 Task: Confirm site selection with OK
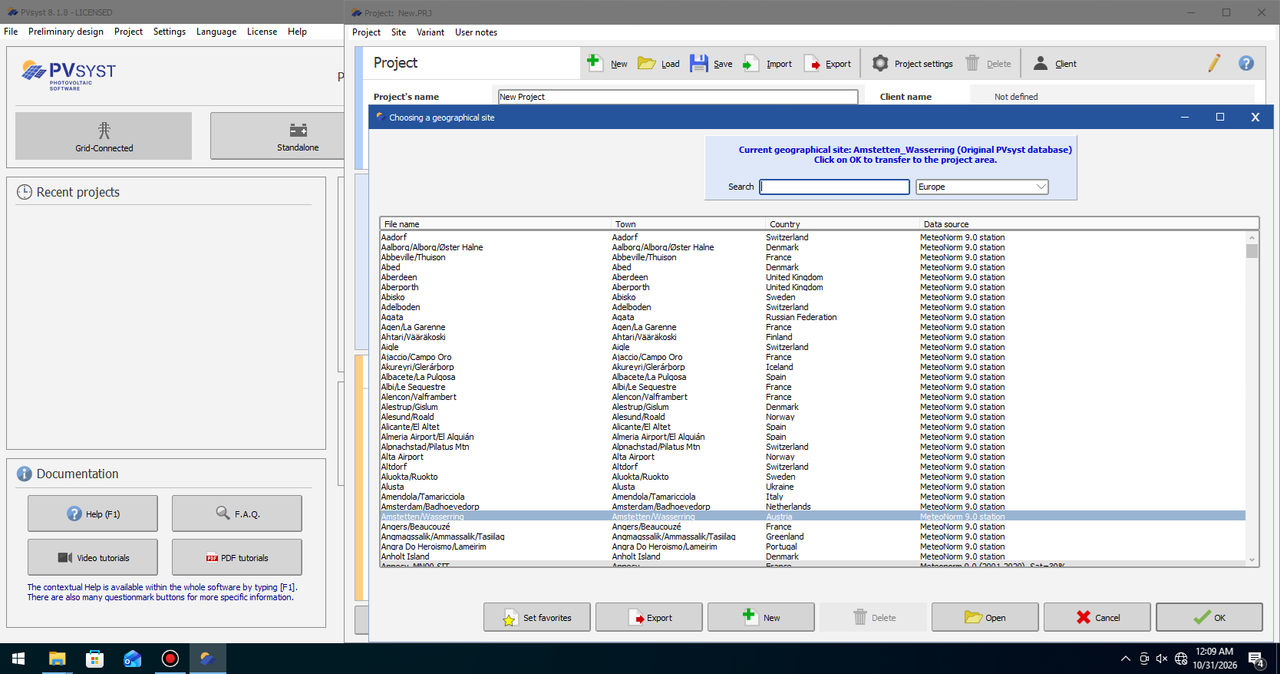(x=1209, y=617)
